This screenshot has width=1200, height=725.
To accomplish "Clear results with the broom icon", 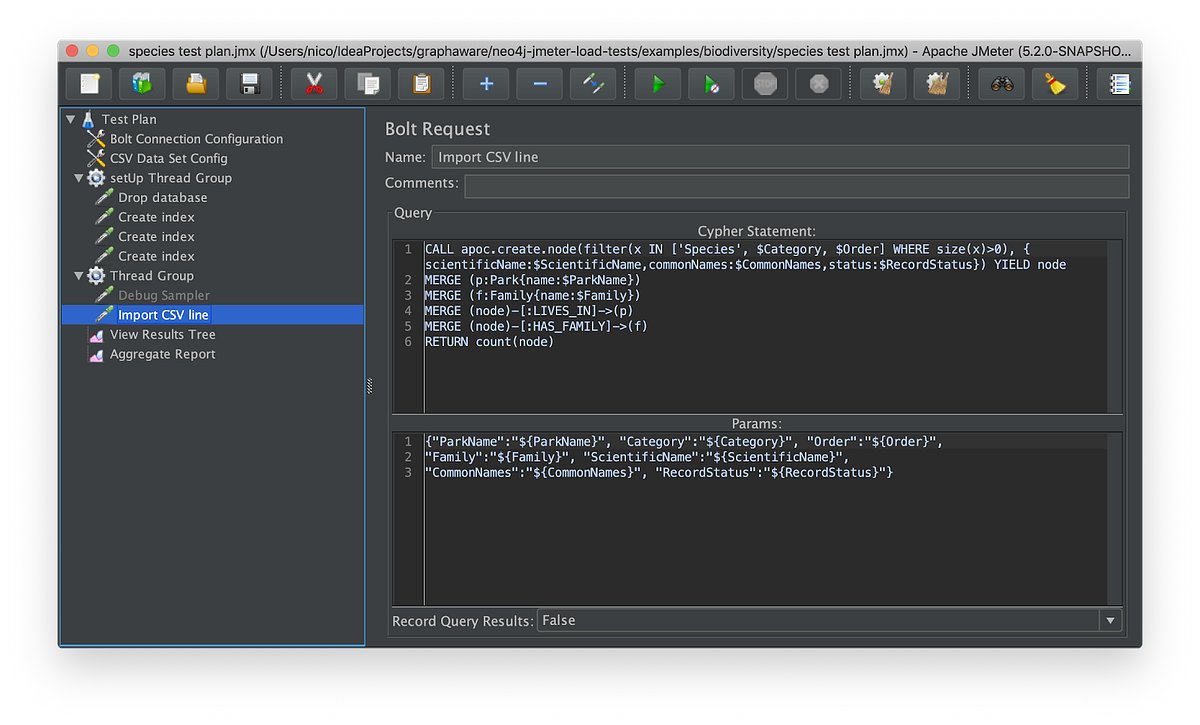I will pos(1055,84).
